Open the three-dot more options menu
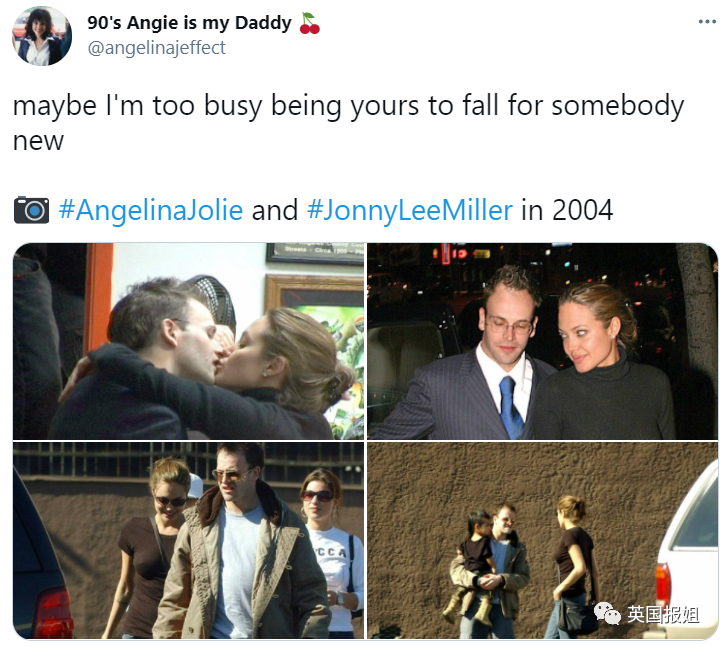This screenshot has width=723, height=647. (706, 22)
